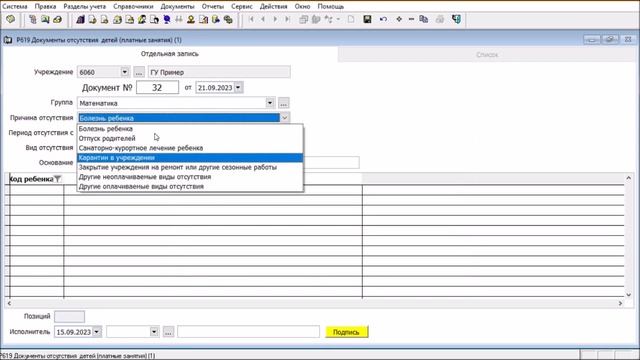Open the Справочники menu
Image resolution: width=640 pixels, height=360 pixels.
[x=133, y=7]
